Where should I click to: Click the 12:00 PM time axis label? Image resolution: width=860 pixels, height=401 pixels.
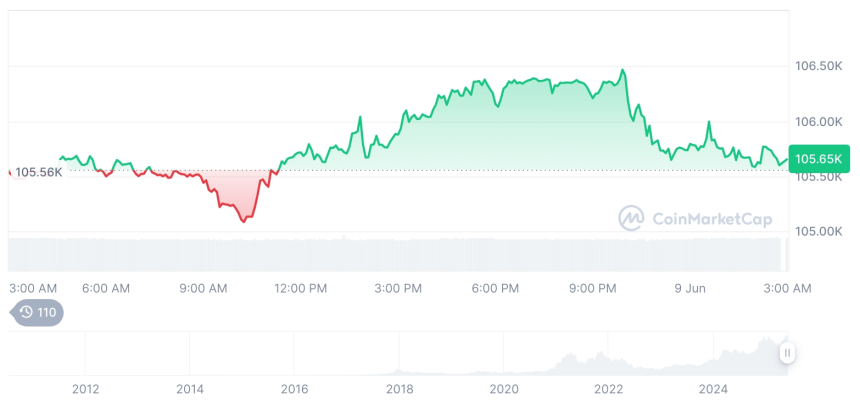pos(300,288)
